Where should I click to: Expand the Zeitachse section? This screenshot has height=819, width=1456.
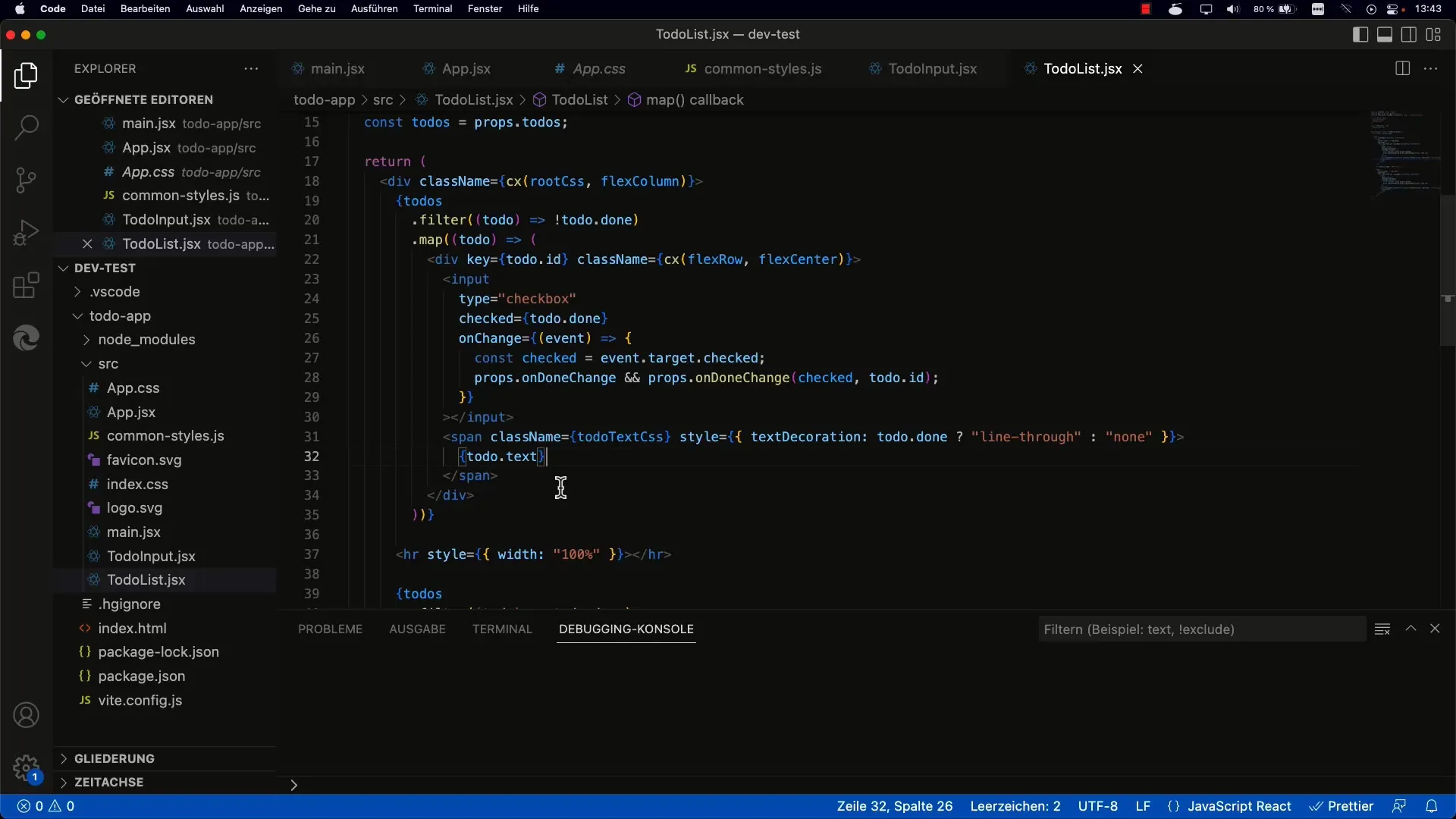point(108,782)
